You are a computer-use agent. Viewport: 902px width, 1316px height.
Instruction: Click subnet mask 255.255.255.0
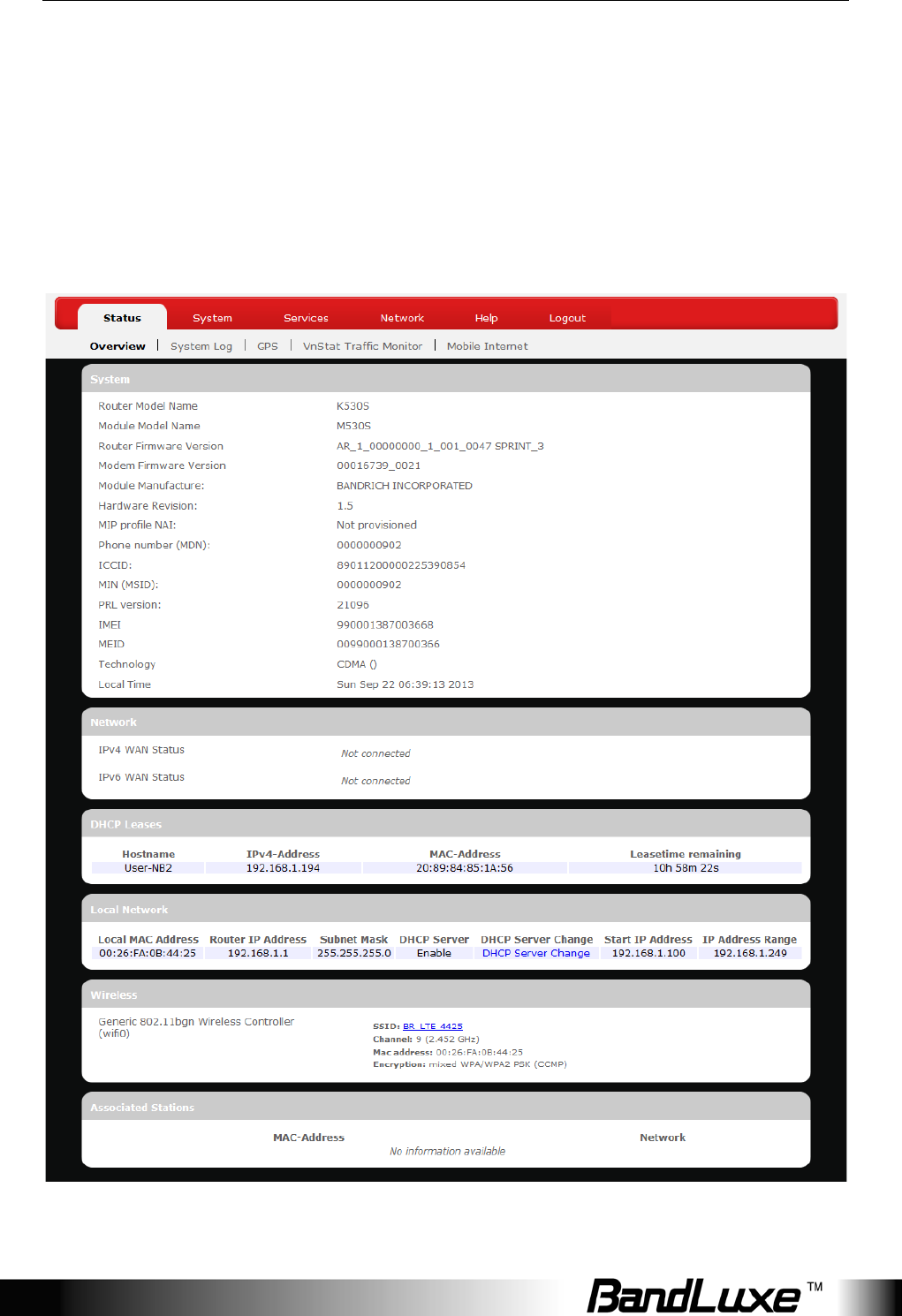(x=354, y=953)
